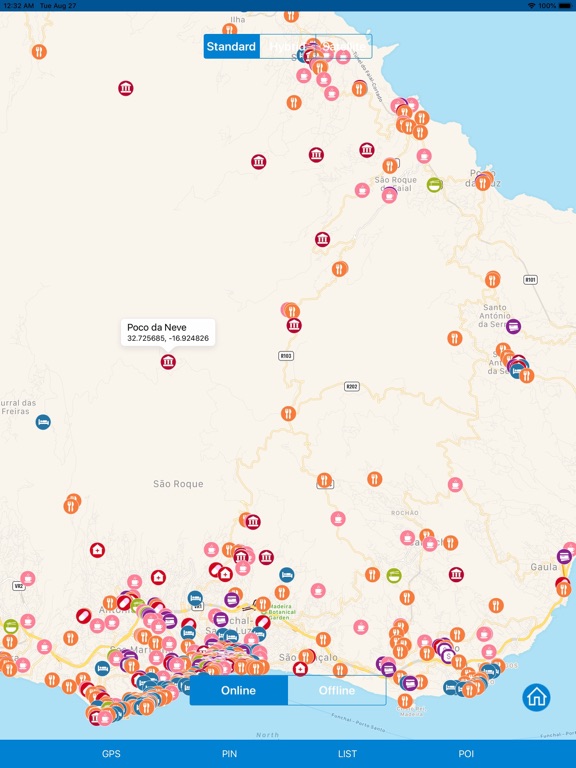The image size is (576, 768).
Task: Tap the blue hotel marker near Curral das Freiras
Action: (x=43, y=422)
